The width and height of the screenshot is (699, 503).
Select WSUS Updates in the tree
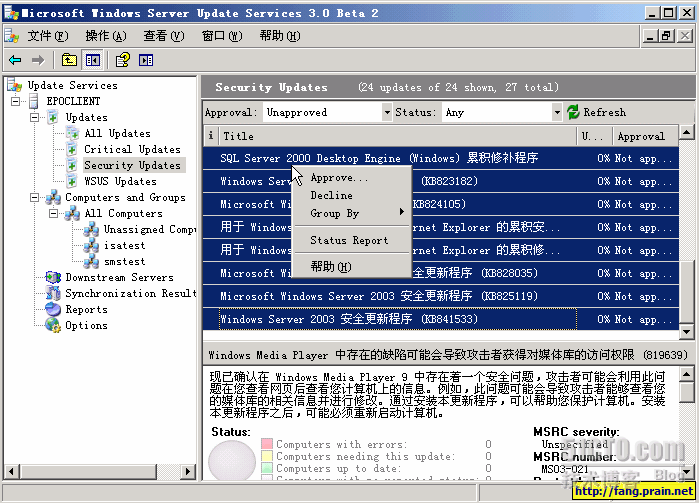tap(120, 181)
